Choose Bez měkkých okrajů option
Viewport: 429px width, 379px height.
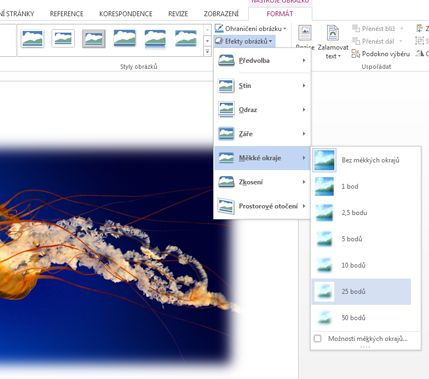point(361,160)
